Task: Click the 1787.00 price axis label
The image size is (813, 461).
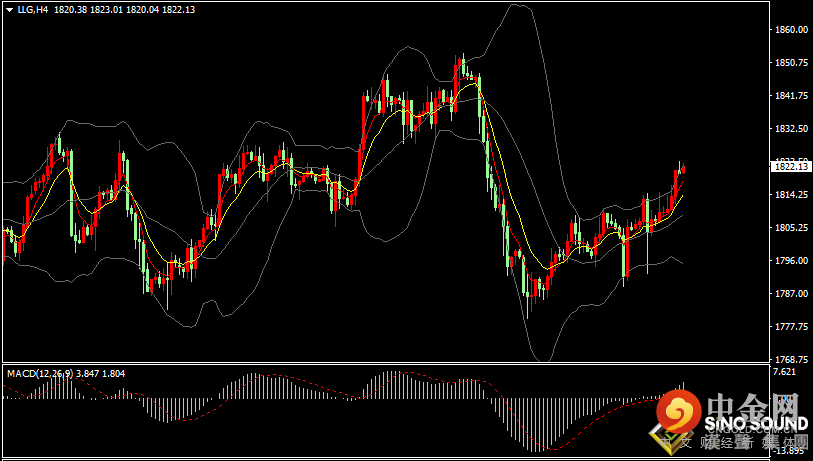Action: point(790,293)
